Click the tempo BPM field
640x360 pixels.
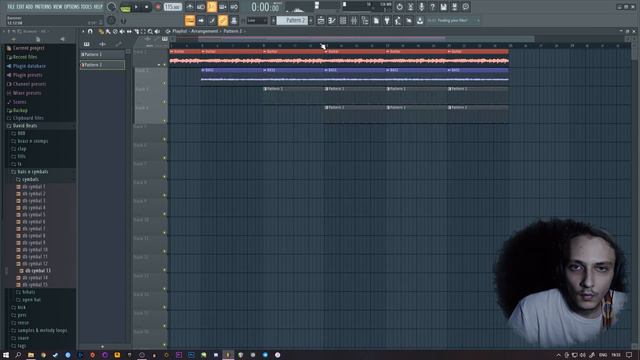point(173,7)
